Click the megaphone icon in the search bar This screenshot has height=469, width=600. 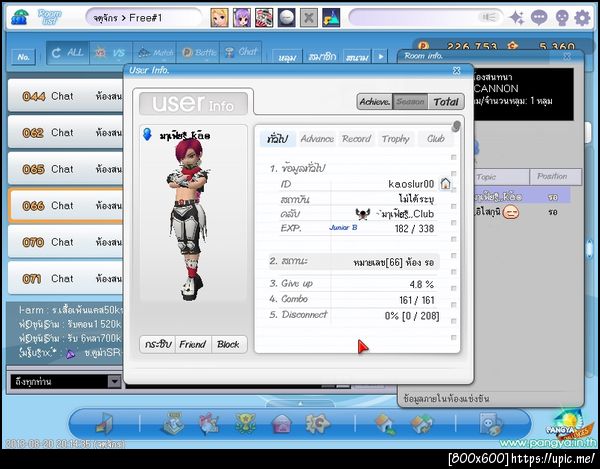pos(488,17)
